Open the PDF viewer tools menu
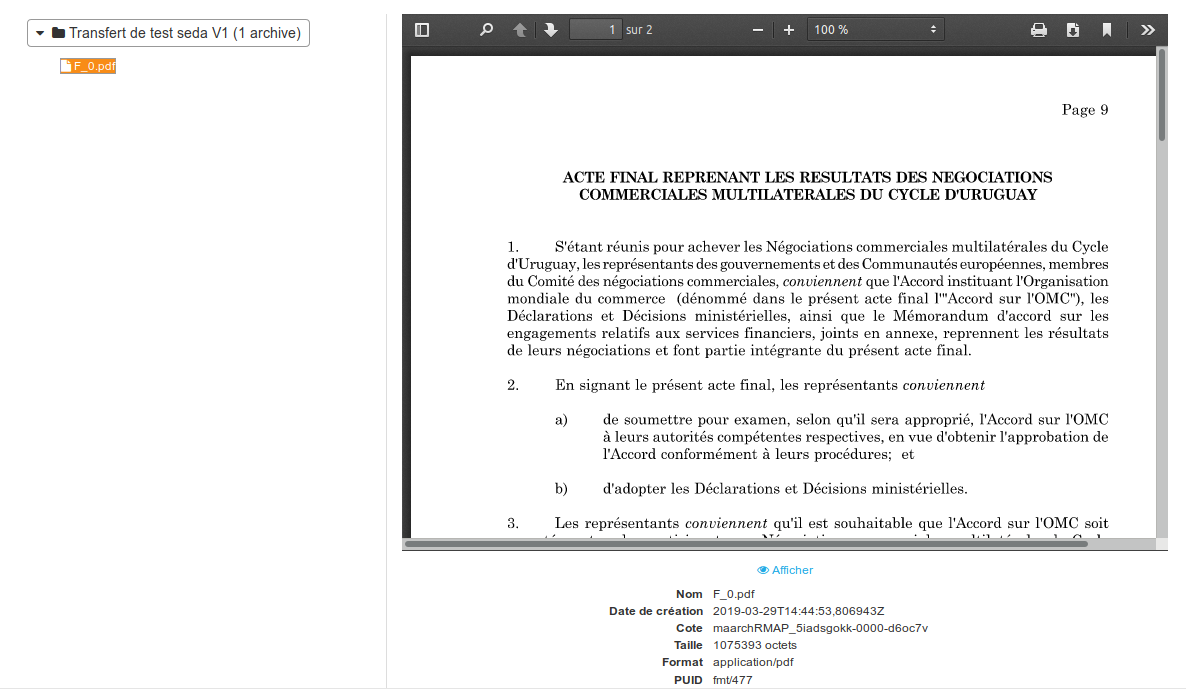The image size is (1186, 695). click(x=1147, y=29)
